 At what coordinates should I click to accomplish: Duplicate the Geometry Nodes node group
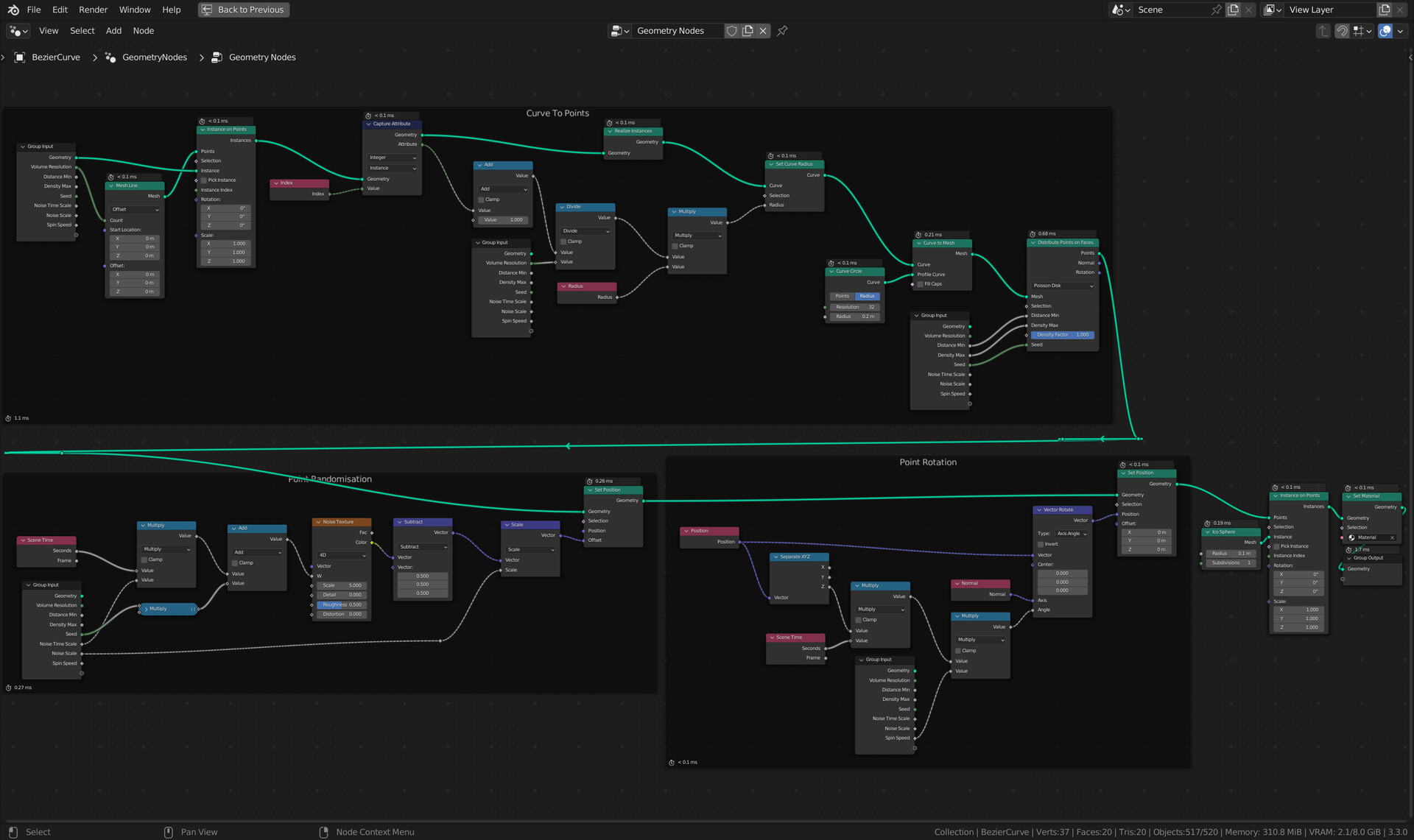pos(748,31)
